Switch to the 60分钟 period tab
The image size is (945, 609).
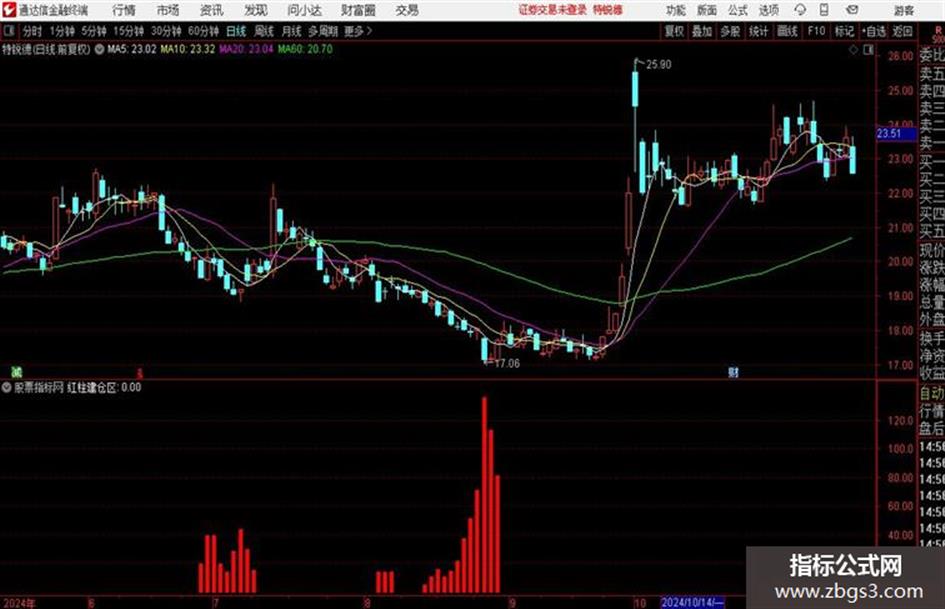pos(204,31)
